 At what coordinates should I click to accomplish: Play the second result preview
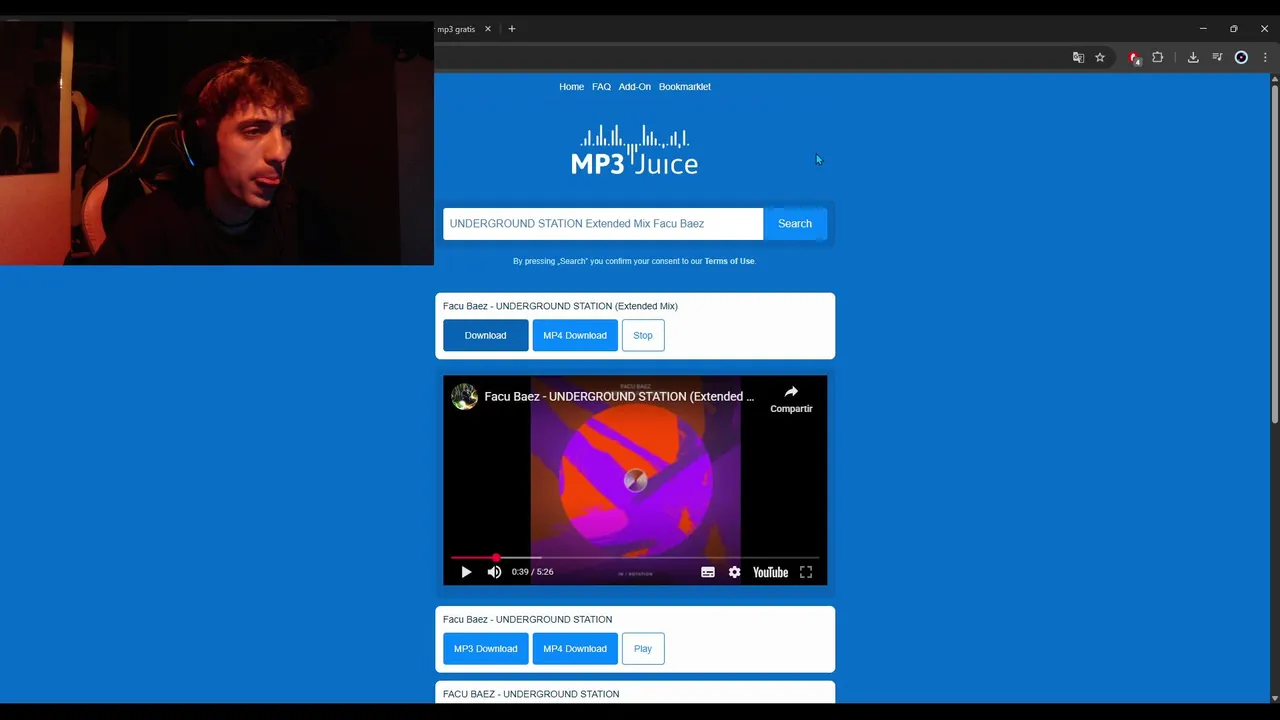(643, 648)
